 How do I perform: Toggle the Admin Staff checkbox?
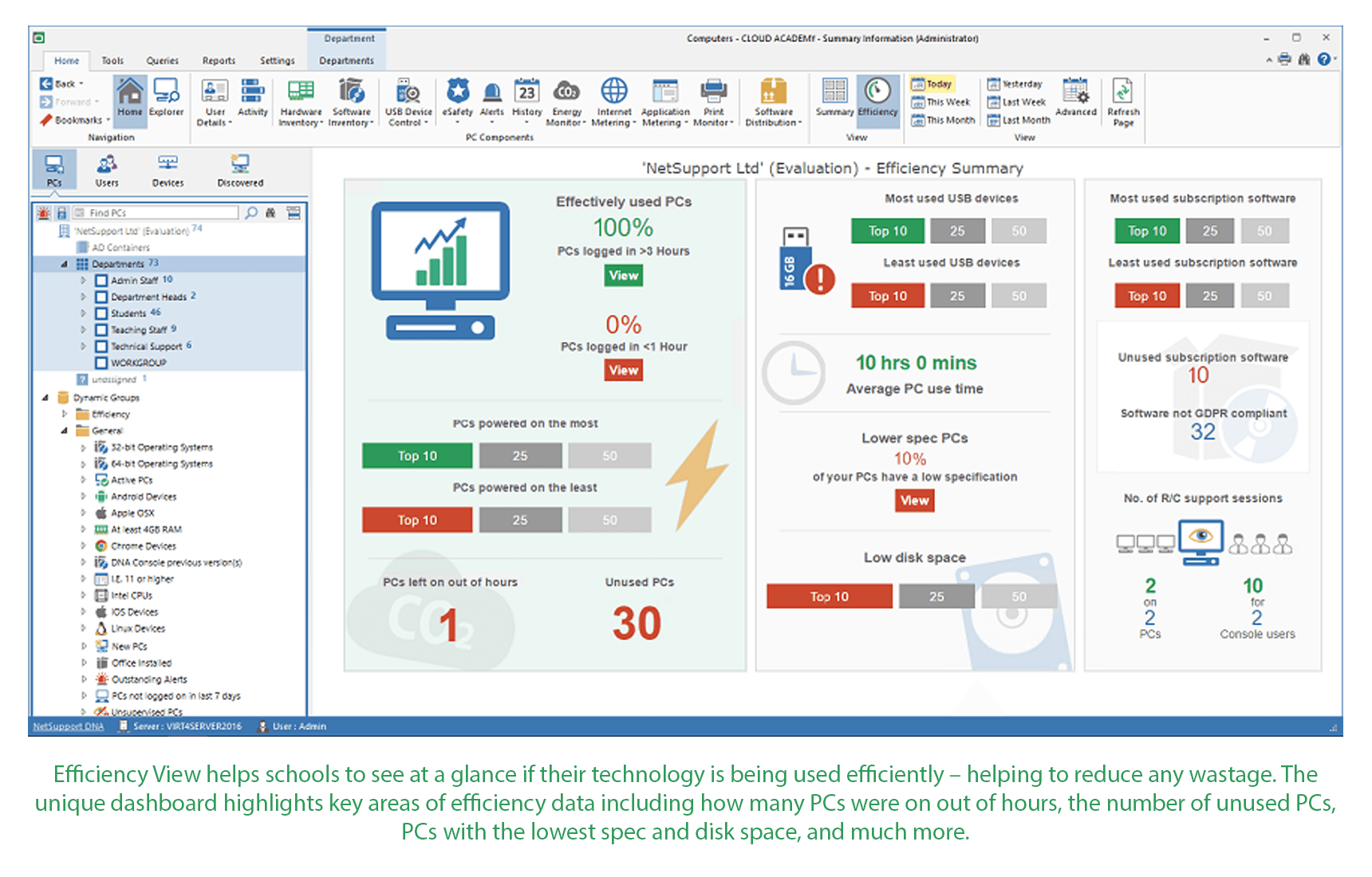(101, 280)
